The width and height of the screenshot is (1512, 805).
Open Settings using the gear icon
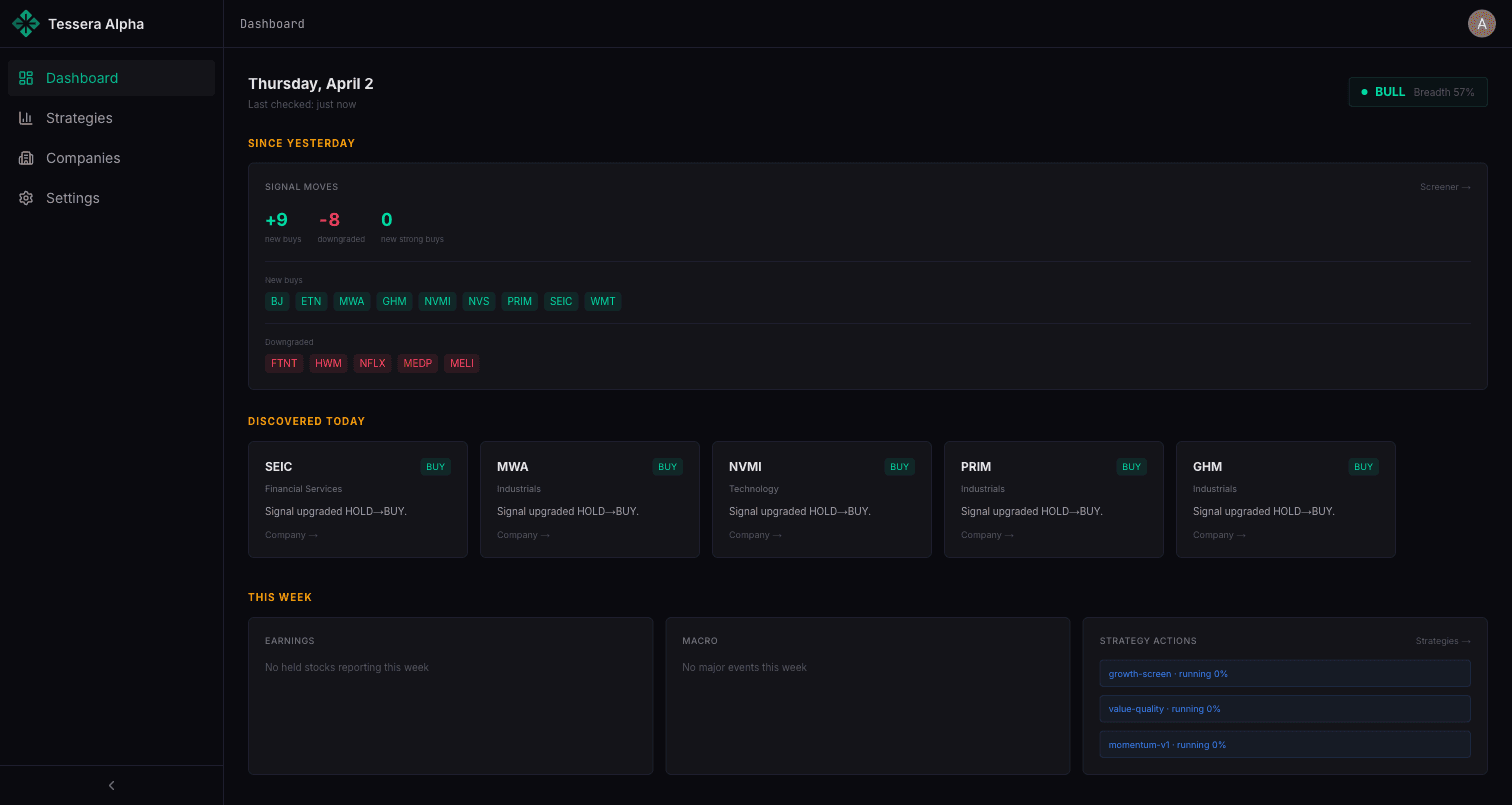click(26, 198)
